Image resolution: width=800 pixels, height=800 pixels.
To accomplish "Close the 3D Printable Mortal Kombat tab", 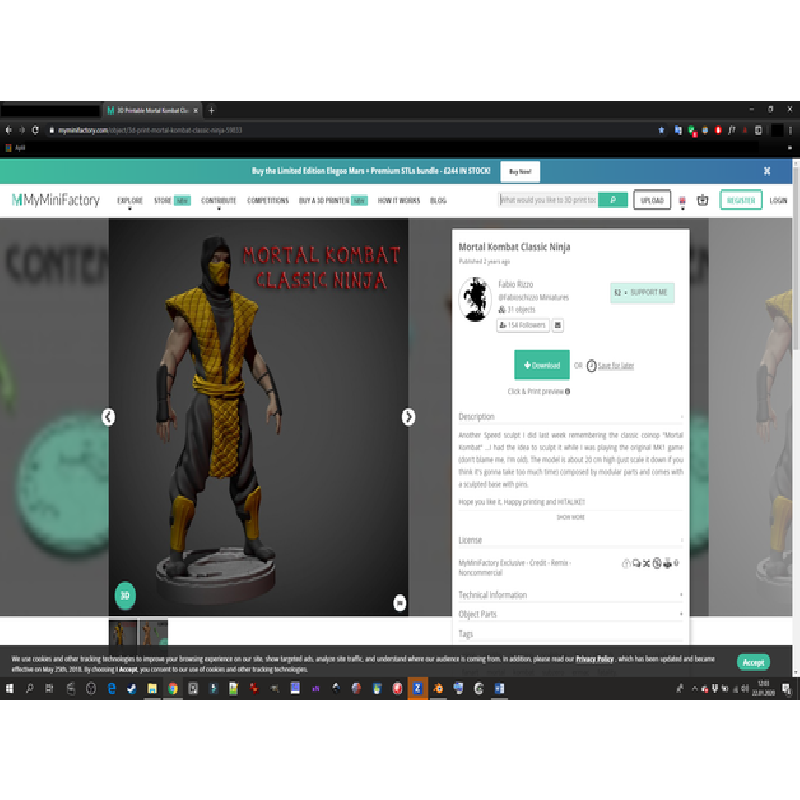I will 195,110.
